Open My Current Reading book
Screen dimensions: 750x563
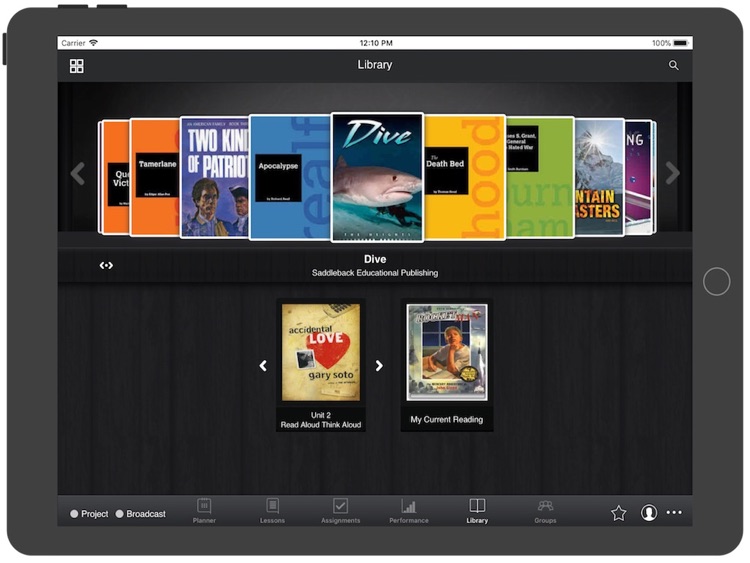coord(447,353)
